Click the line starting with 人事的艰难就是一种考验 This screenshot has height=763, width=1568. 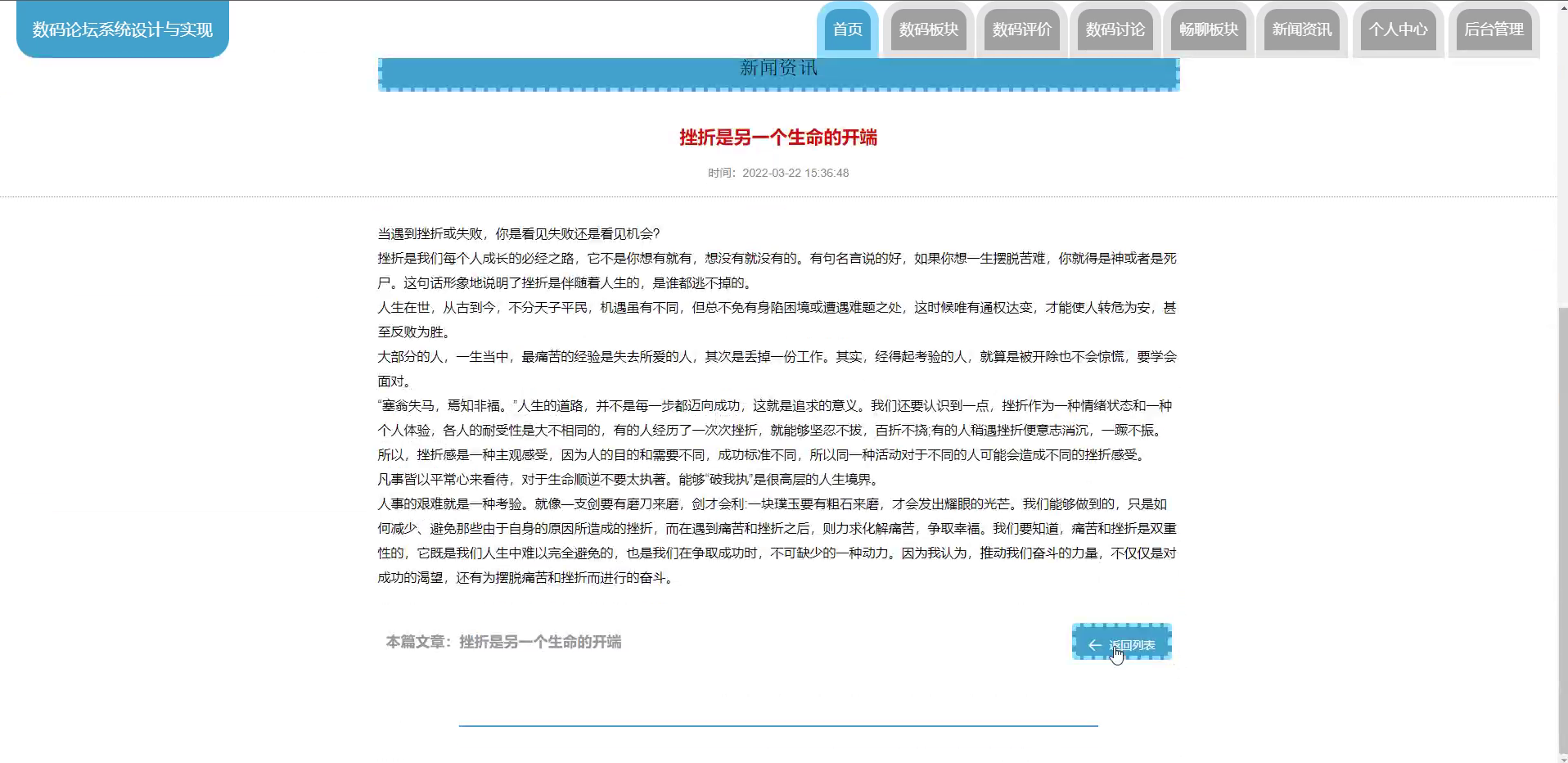[x=773, y=504]
